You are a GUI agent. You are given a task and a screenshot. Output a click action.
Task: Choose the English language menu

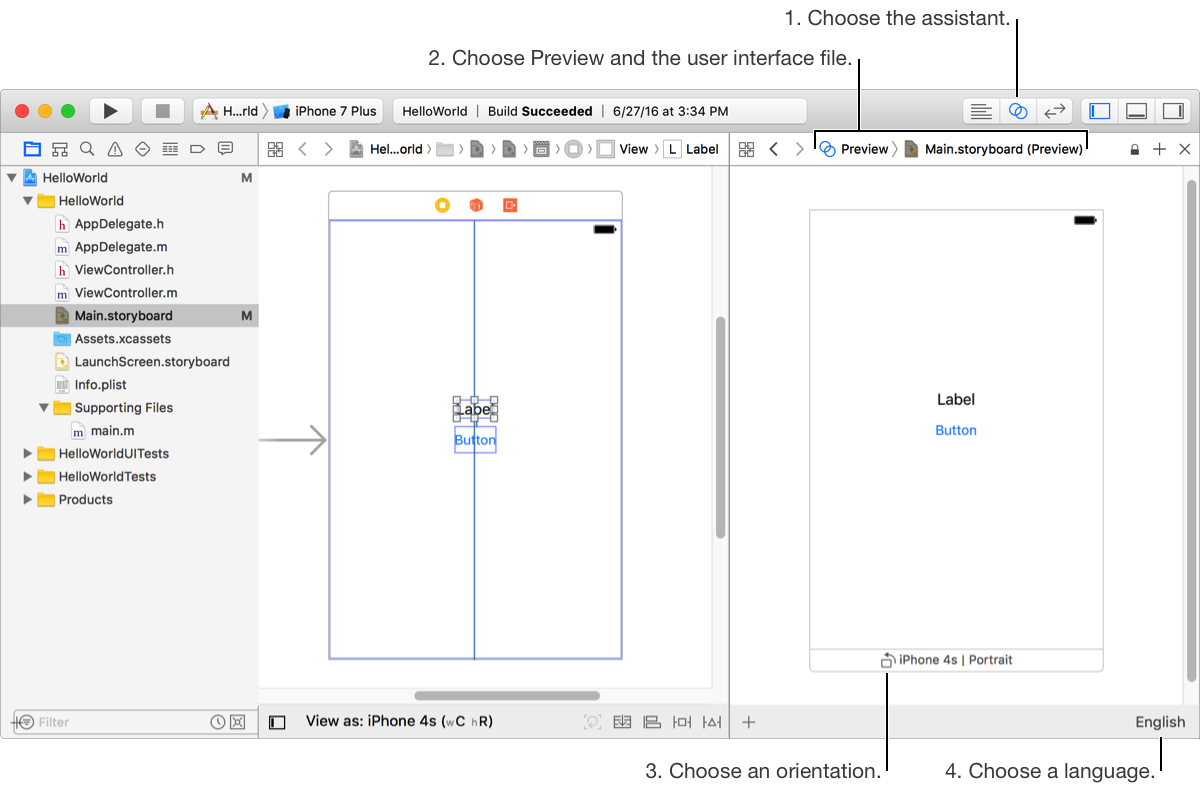click(x=1160, y=722)
